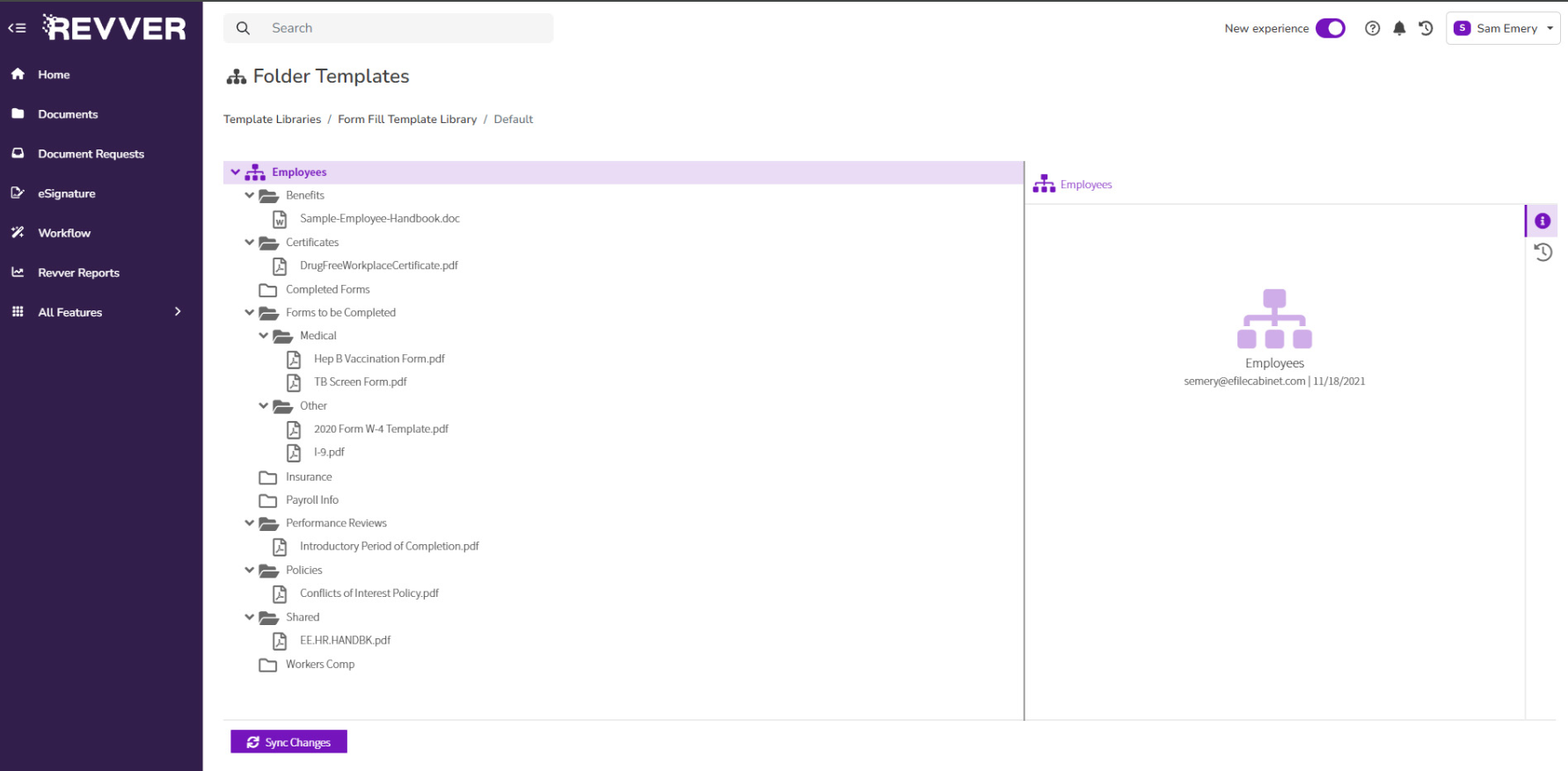
Task: Open notifications bell icon
Action: pyautogui.click(x=1399, y=28)
